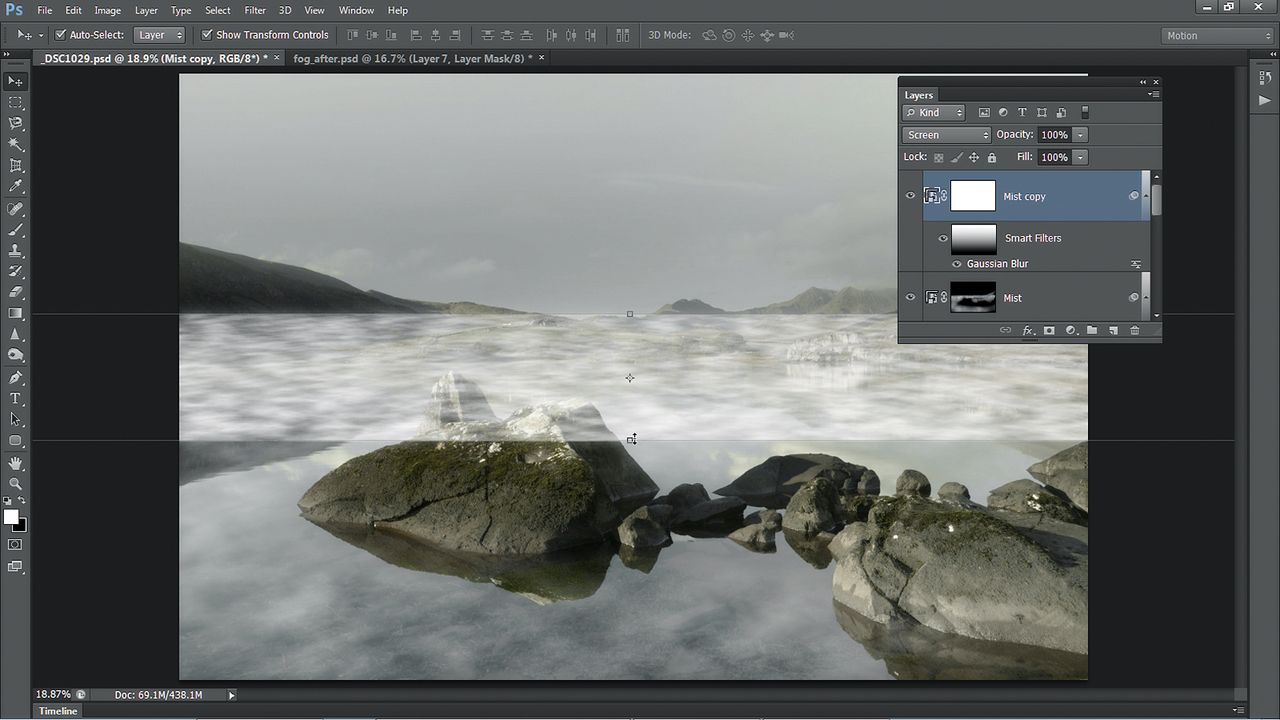The width and height of the screenshot is (1280, 720).
Task: Select the Horizontal Type tool
Action: (x=15, y=398)
